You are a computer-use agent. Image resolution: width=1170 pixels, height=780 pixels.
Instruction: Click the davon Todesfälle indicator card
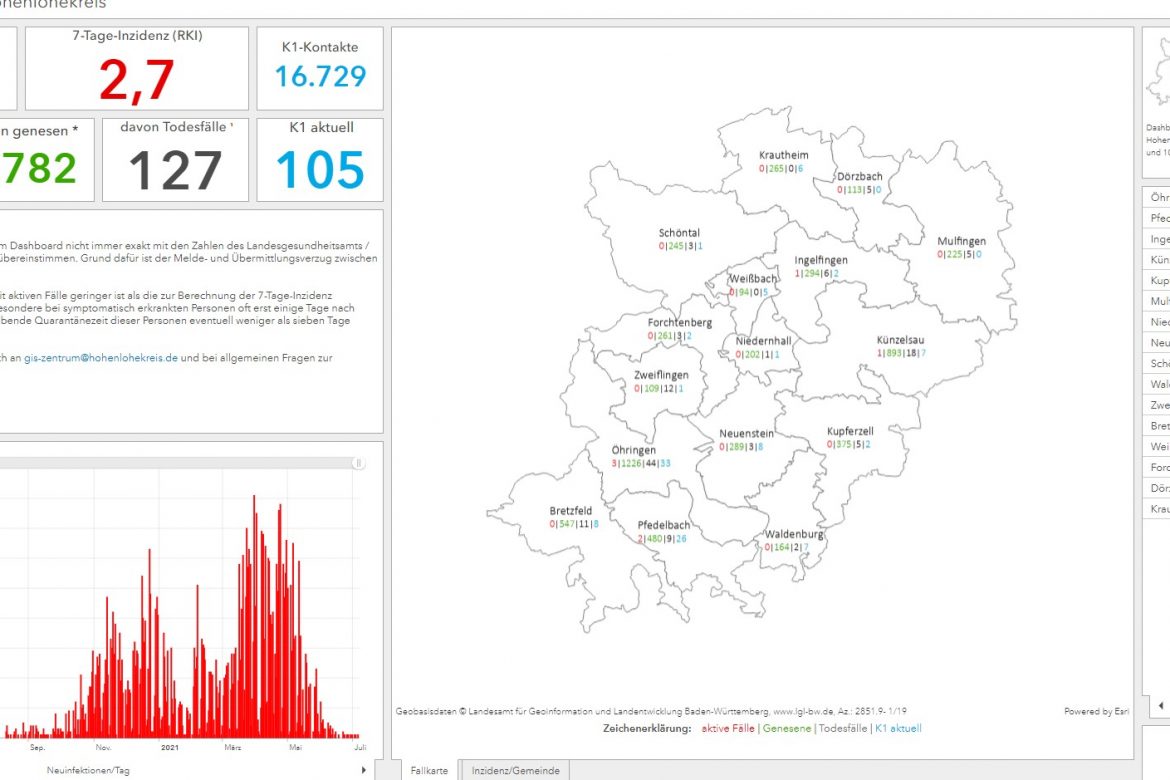coord(175,160)
